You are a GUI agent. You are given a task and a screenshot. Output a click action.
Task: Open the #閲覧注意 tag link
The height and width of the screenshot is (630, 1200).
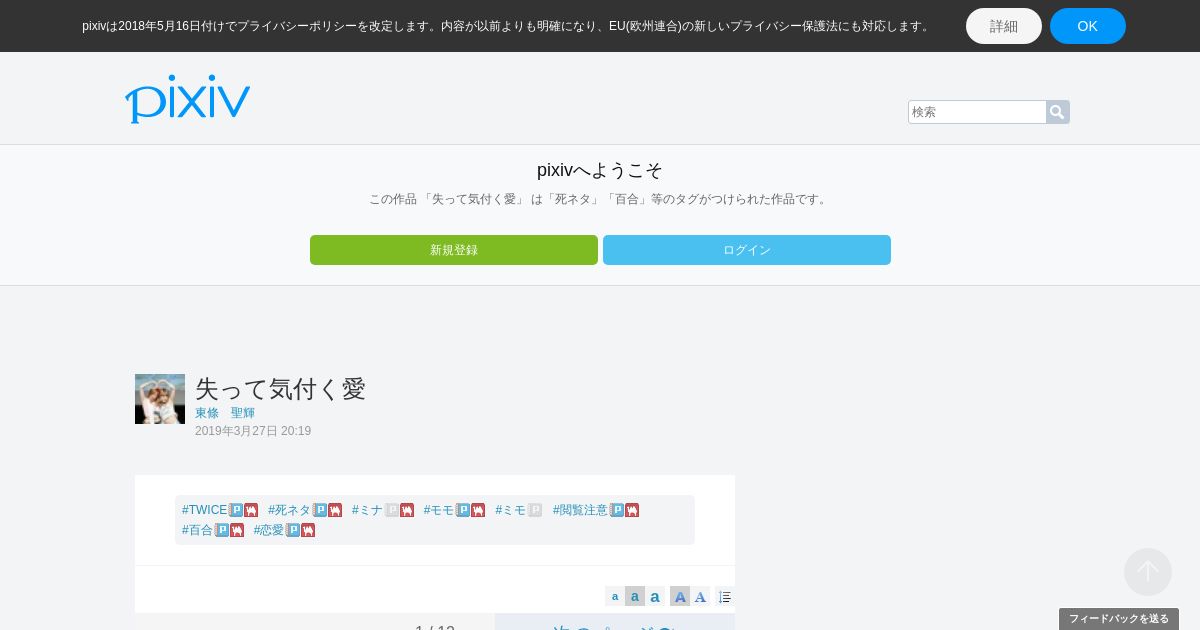click(581, 510)
